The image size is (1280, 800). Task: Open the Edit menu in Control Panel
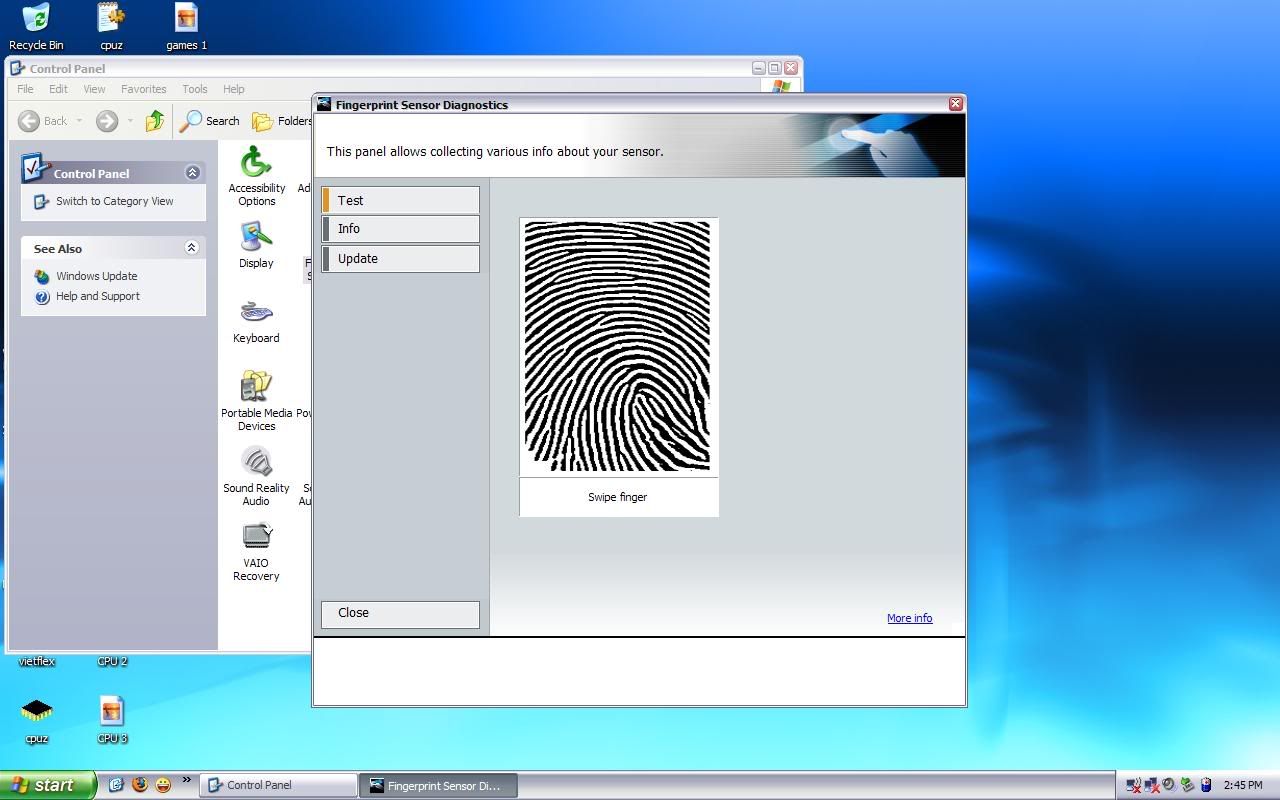tap(58, 89)
